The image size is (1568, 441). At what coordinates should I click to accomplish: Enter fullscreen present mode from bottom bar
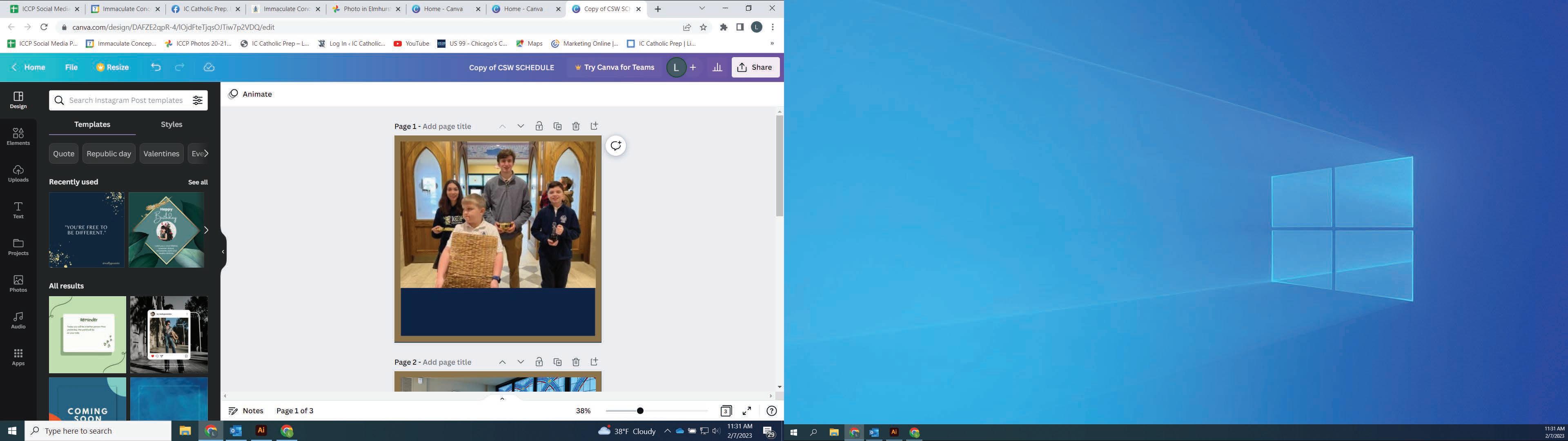(747, 410)
